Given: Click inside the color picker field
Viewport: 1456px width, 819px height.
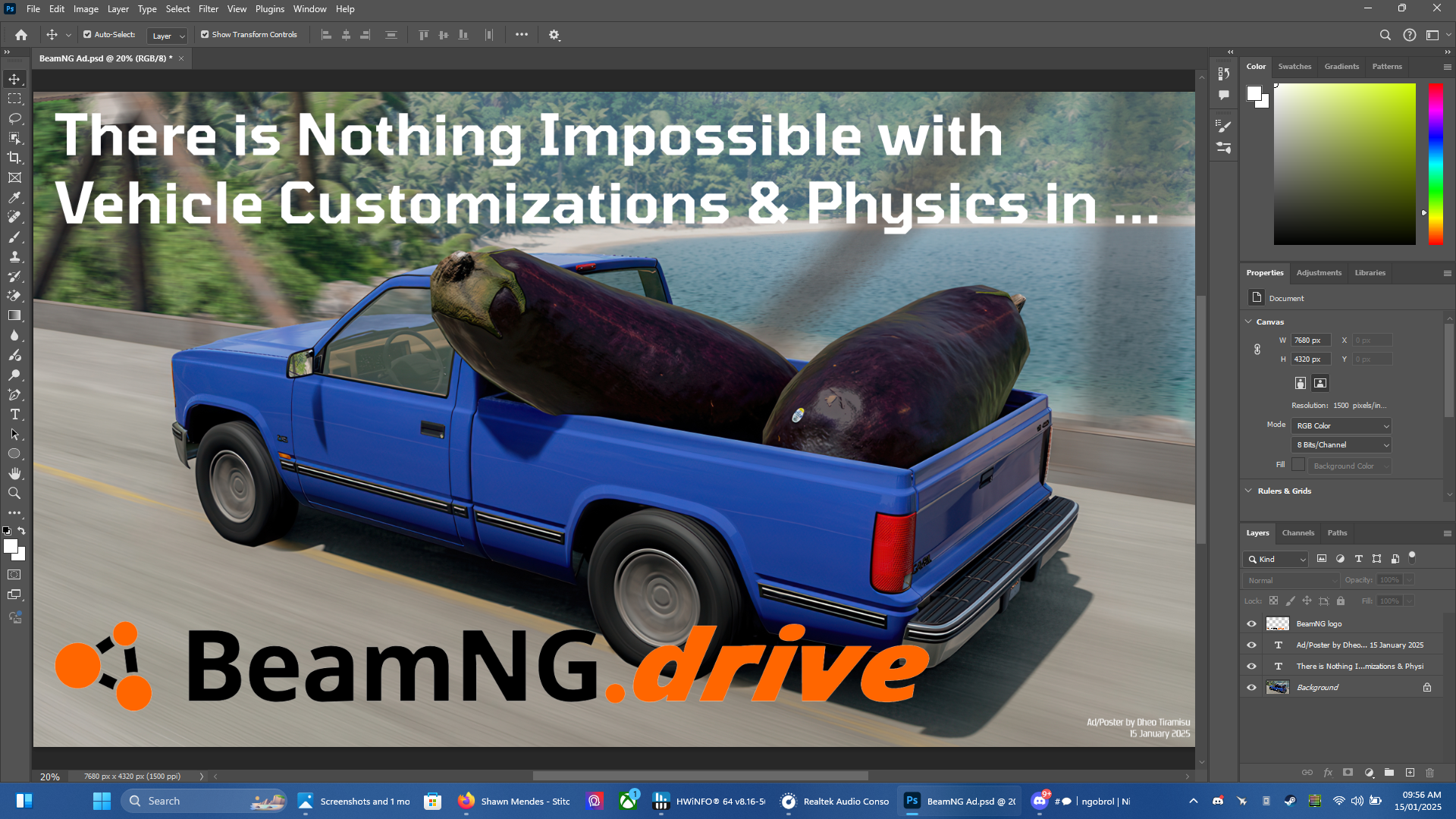Looking at the screenshot, I should point(1345,165).
